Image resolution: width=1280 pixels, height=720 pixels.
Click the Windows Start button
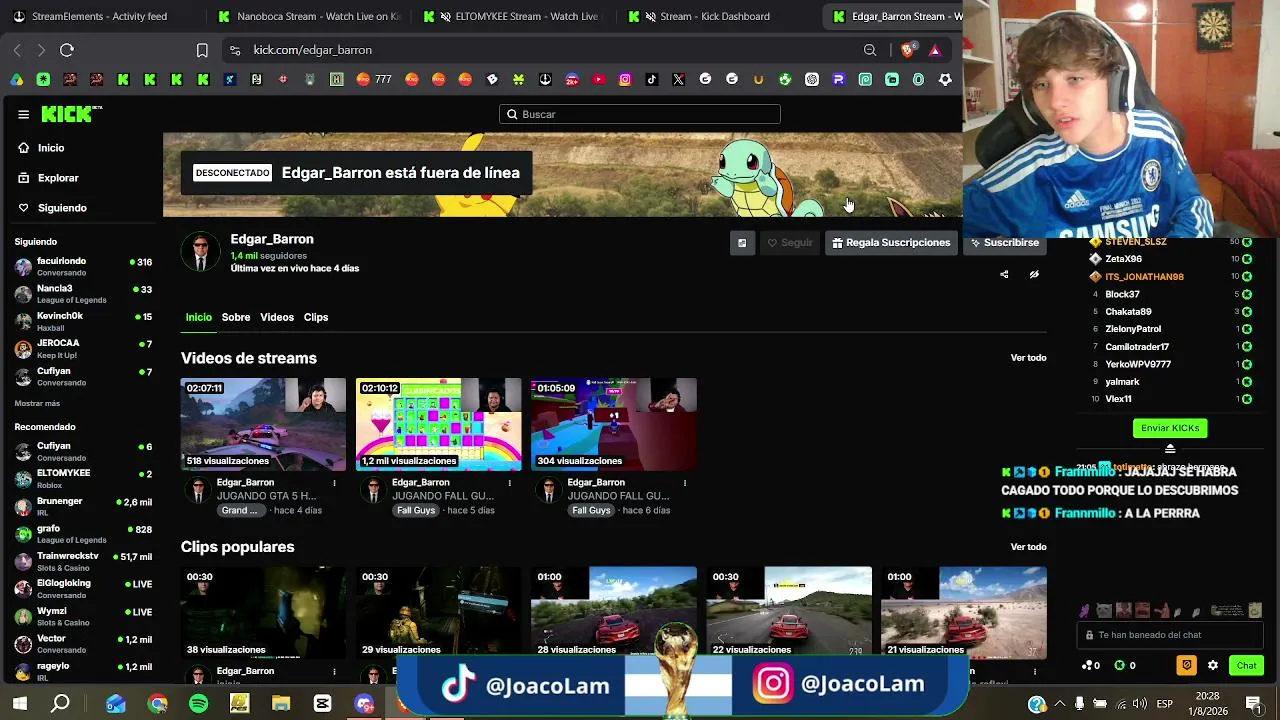(x=20, y=704)
